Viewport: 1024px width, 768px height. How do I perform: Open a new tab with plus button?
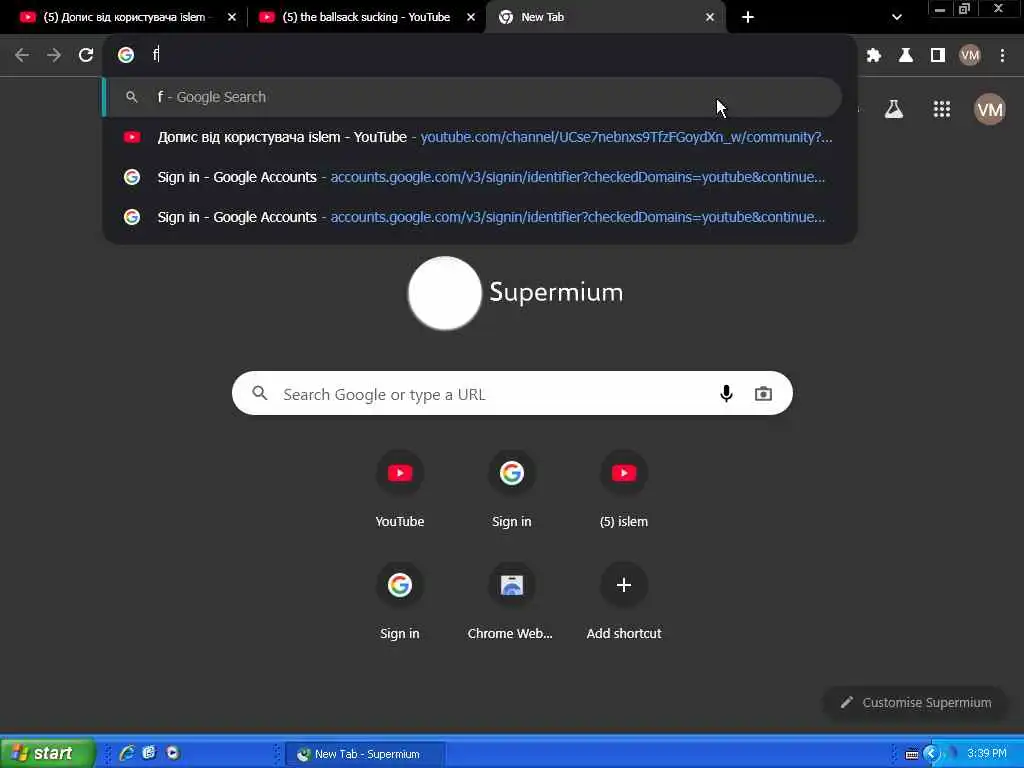(x=748, y=17)
